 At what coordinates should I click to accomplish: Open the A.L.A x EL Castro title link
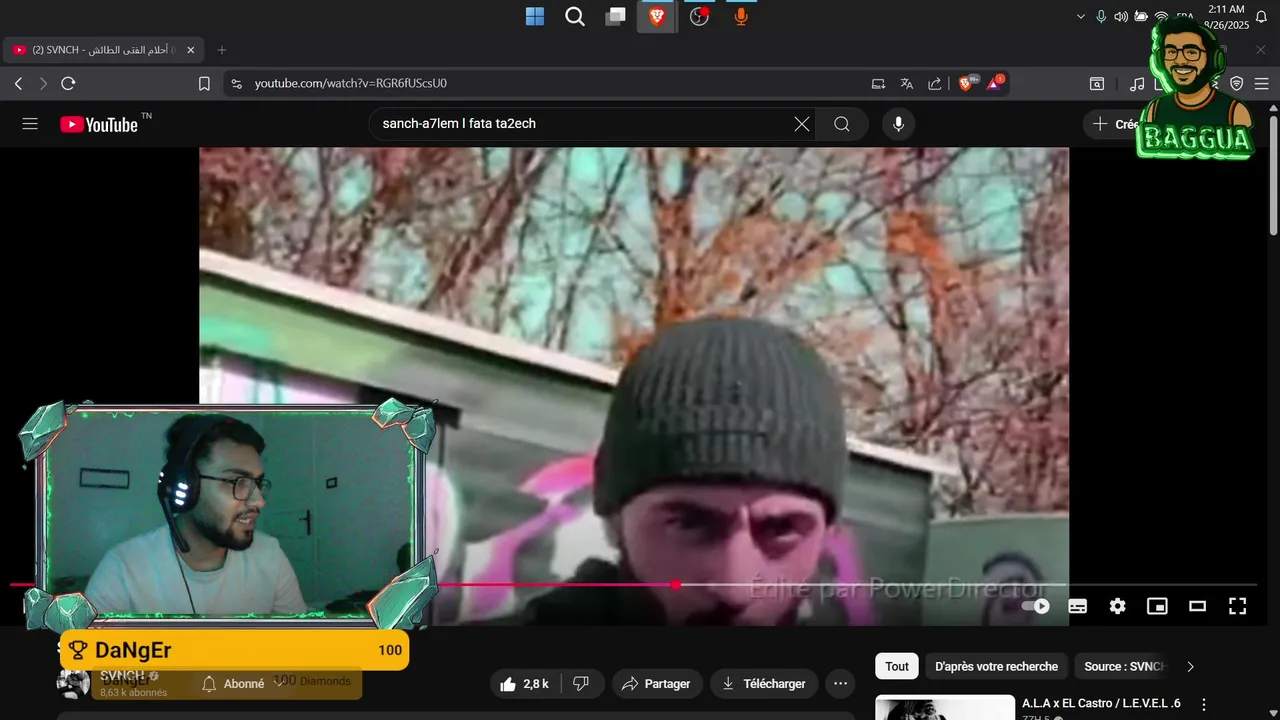pos(1101,704)
